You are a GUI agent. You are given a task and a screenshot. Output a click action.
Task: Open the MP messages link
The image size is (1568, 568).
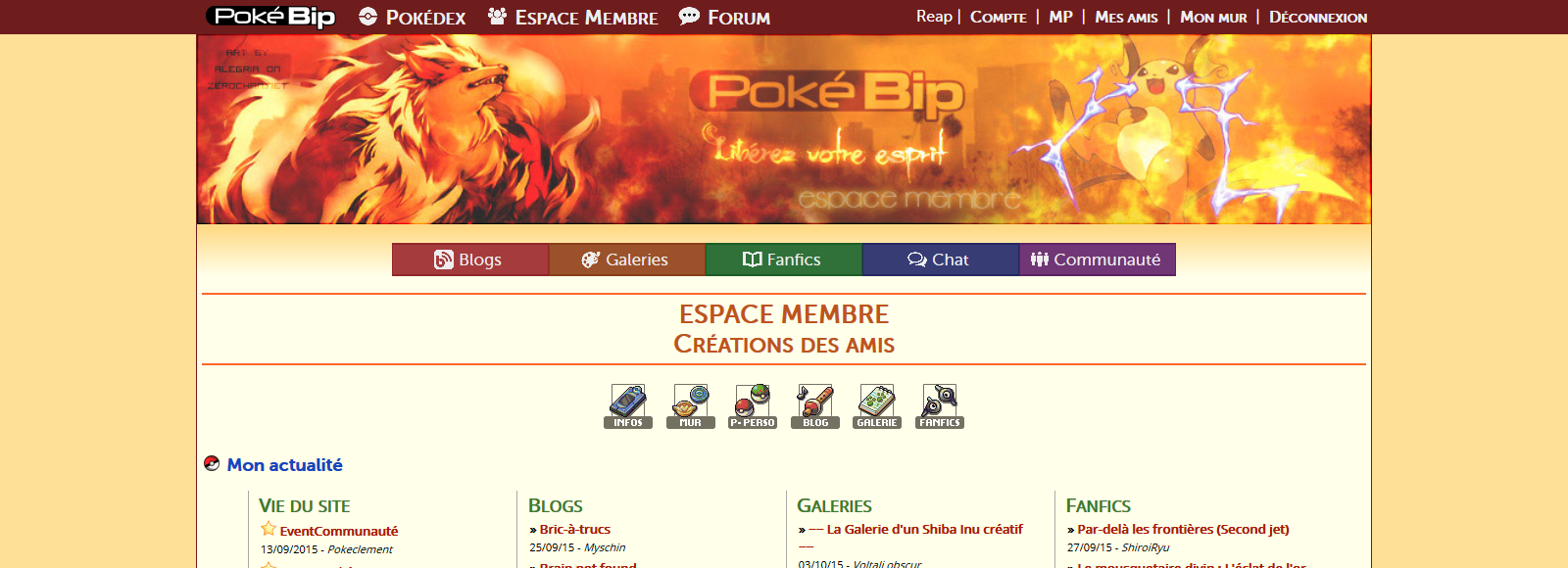coord(1060,17)
